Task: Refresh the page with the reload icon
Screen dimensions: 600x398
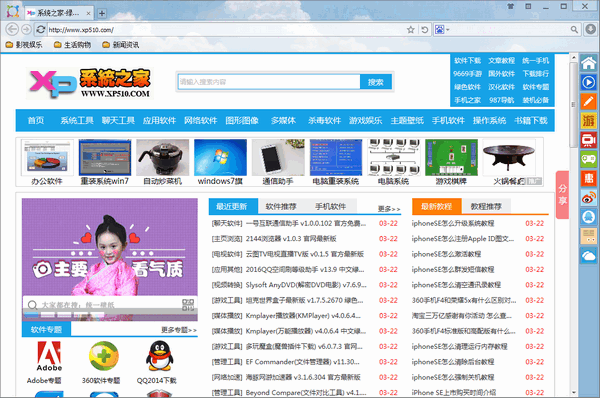Action: pyautogui.click(x=41, y=29)
